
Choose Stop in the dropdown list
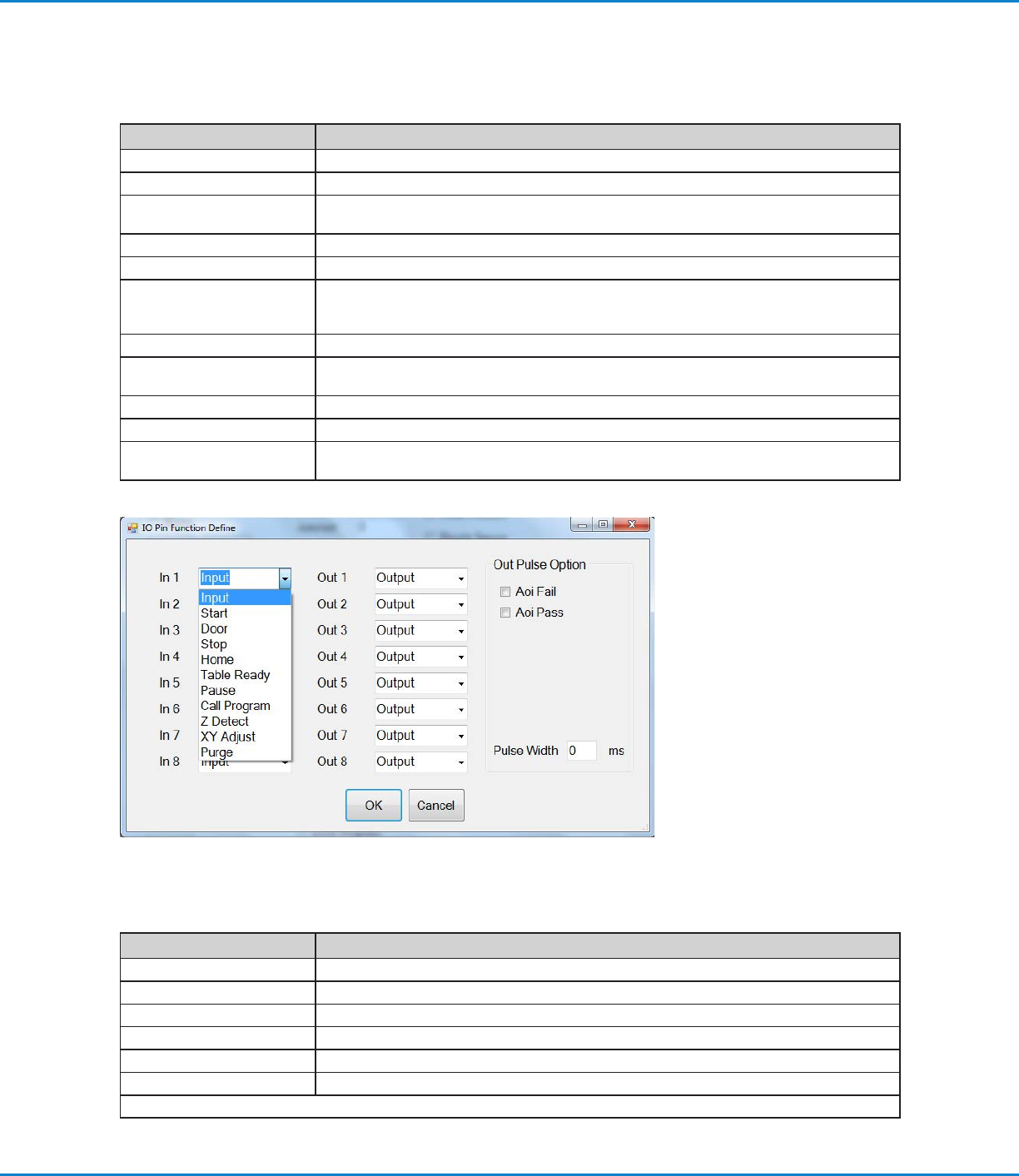point(245,644)
